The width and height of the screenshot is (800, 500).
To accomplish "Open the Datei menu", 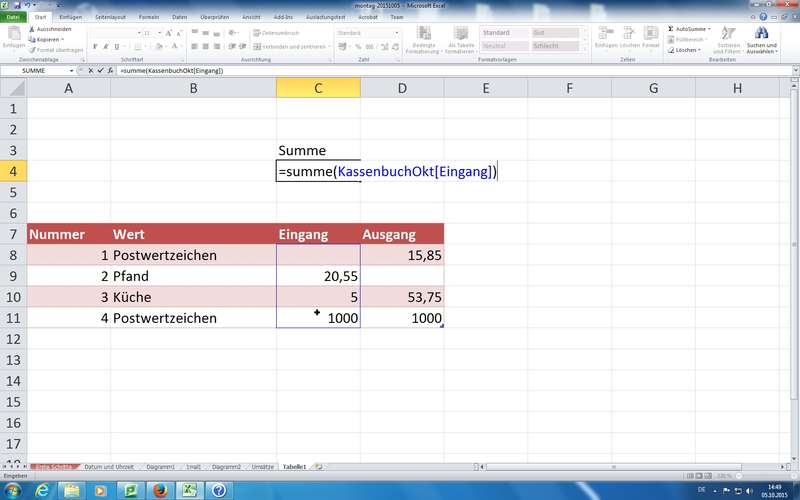I will (14, 17).
